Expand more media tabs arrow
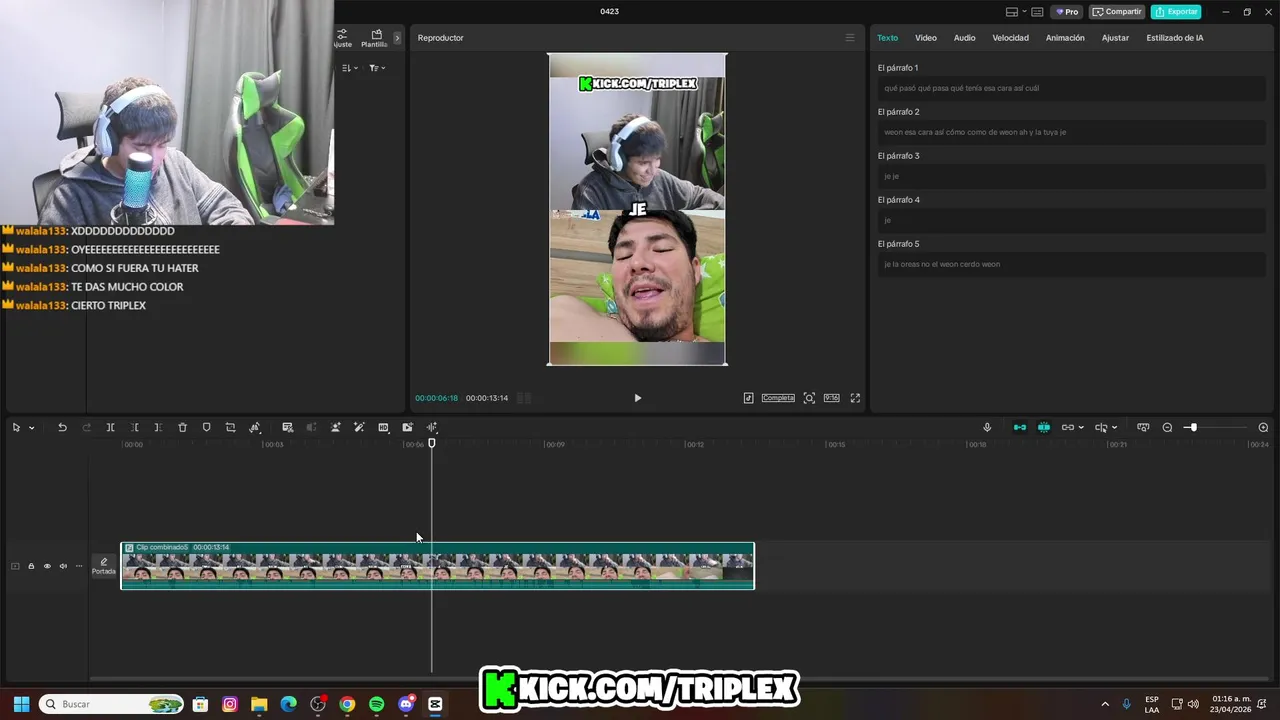The height and width of the screenshot is (720, 1280). (x=397, y=38)
